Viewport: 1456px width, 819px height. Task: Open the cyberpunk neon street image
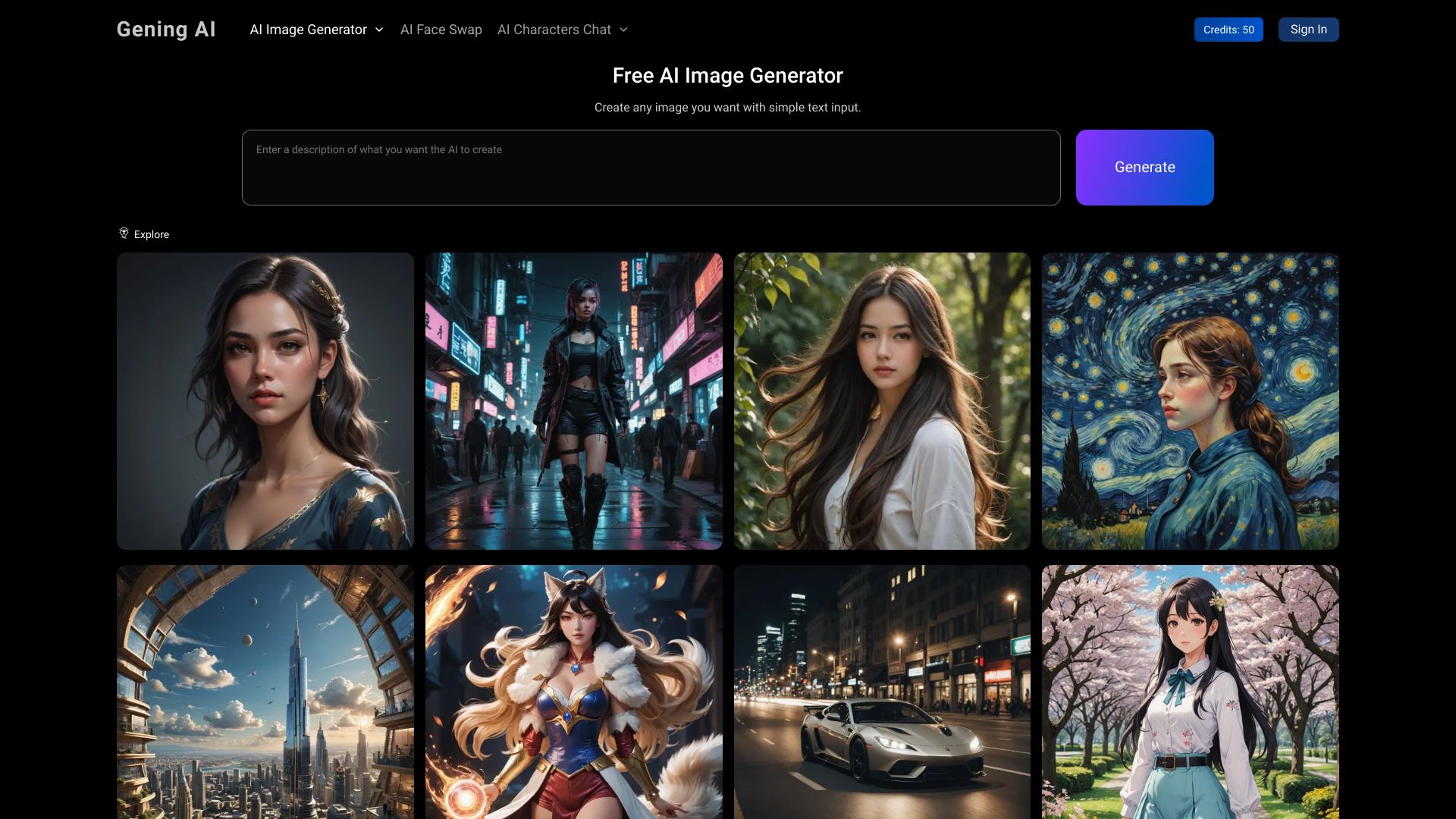click(573, 401)
